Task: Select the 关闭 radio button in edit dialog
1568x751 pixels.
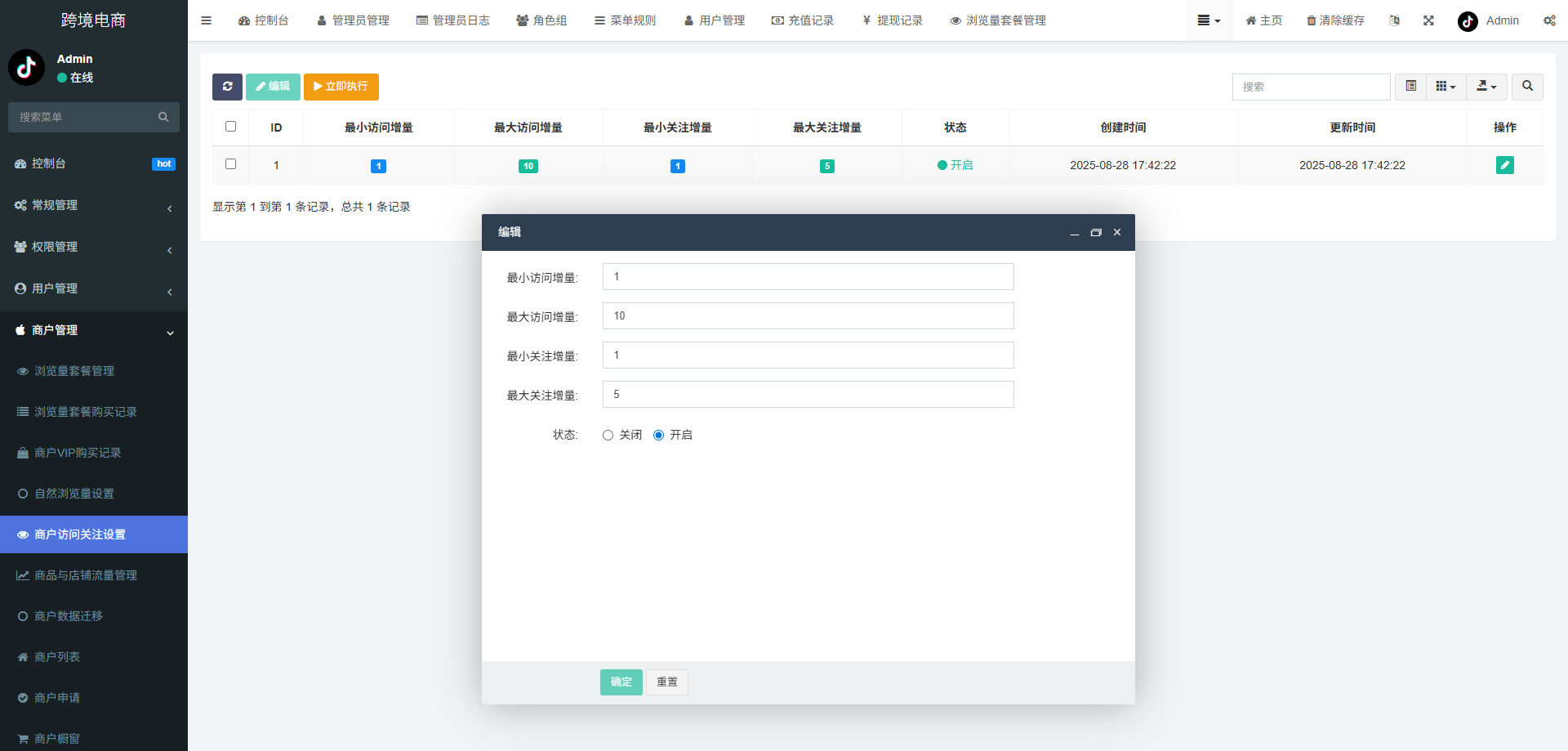Action: (x=607, y=435)
